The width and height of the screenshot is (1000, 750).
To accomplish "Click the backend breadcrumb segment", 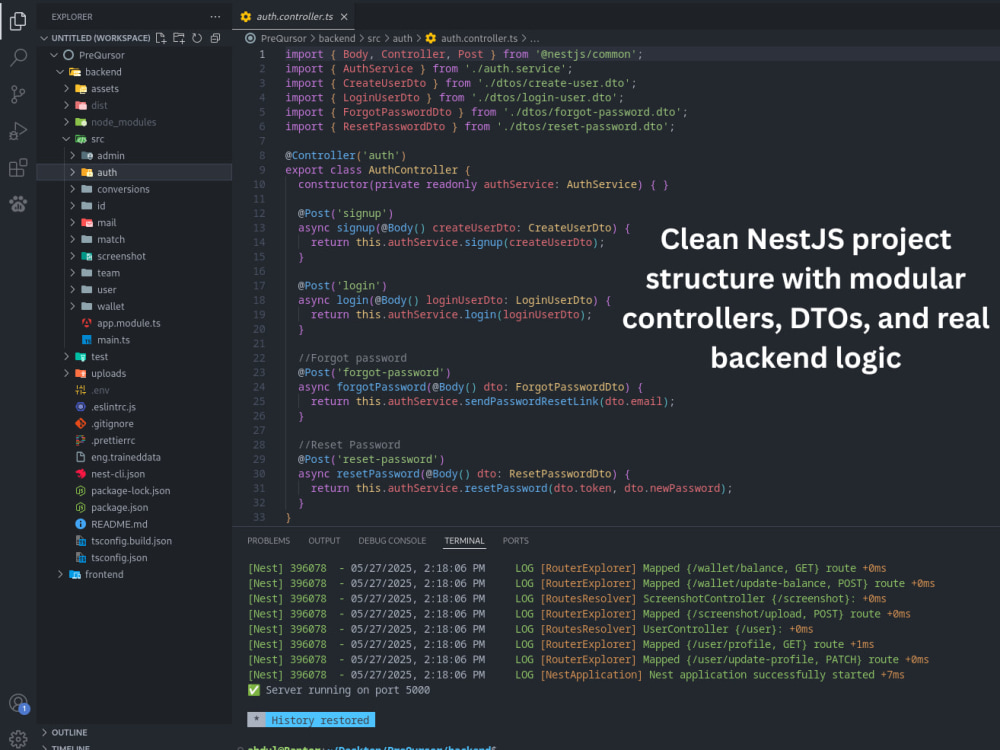I will pyautogui.click(x=337, y=38).
